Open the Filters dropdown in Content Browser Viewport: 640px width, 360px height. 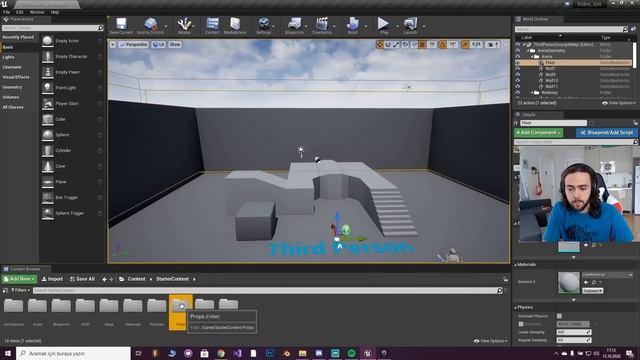(20, 290)
